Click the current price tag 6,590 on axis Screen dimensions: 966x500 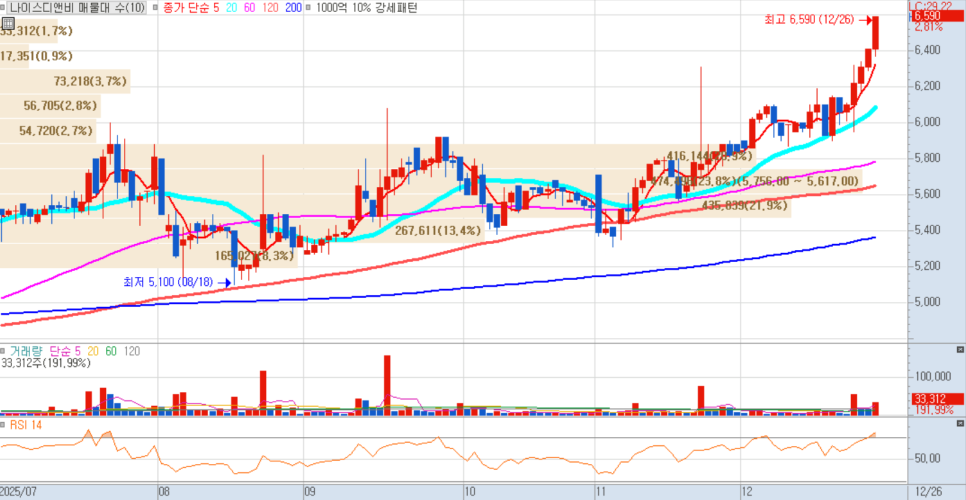[936, 15]
